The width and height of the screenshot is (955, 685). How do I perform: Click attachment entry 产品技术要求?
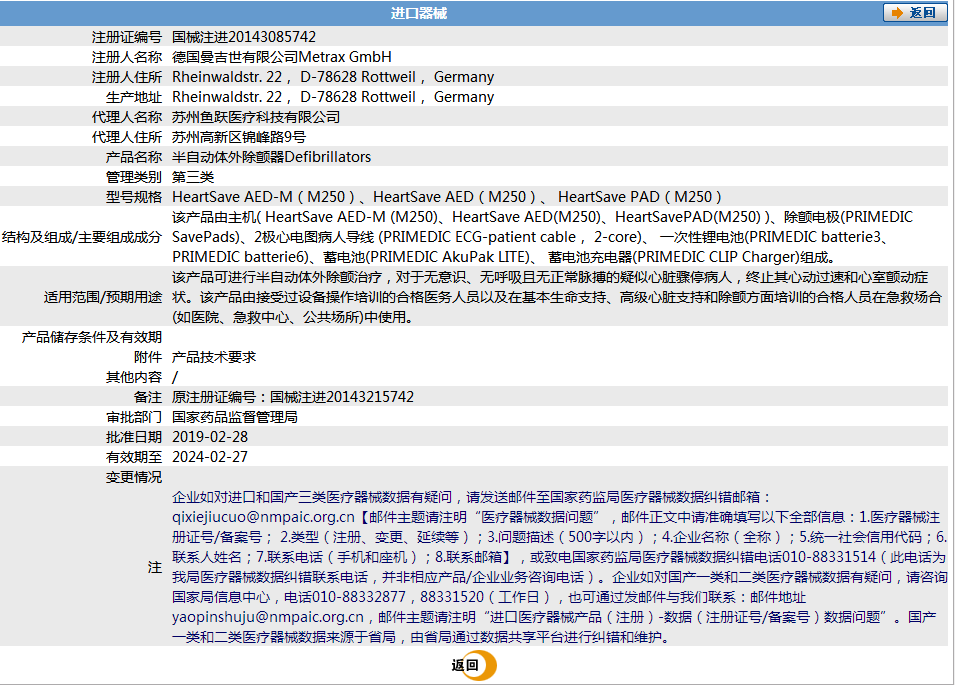[214, 357]
